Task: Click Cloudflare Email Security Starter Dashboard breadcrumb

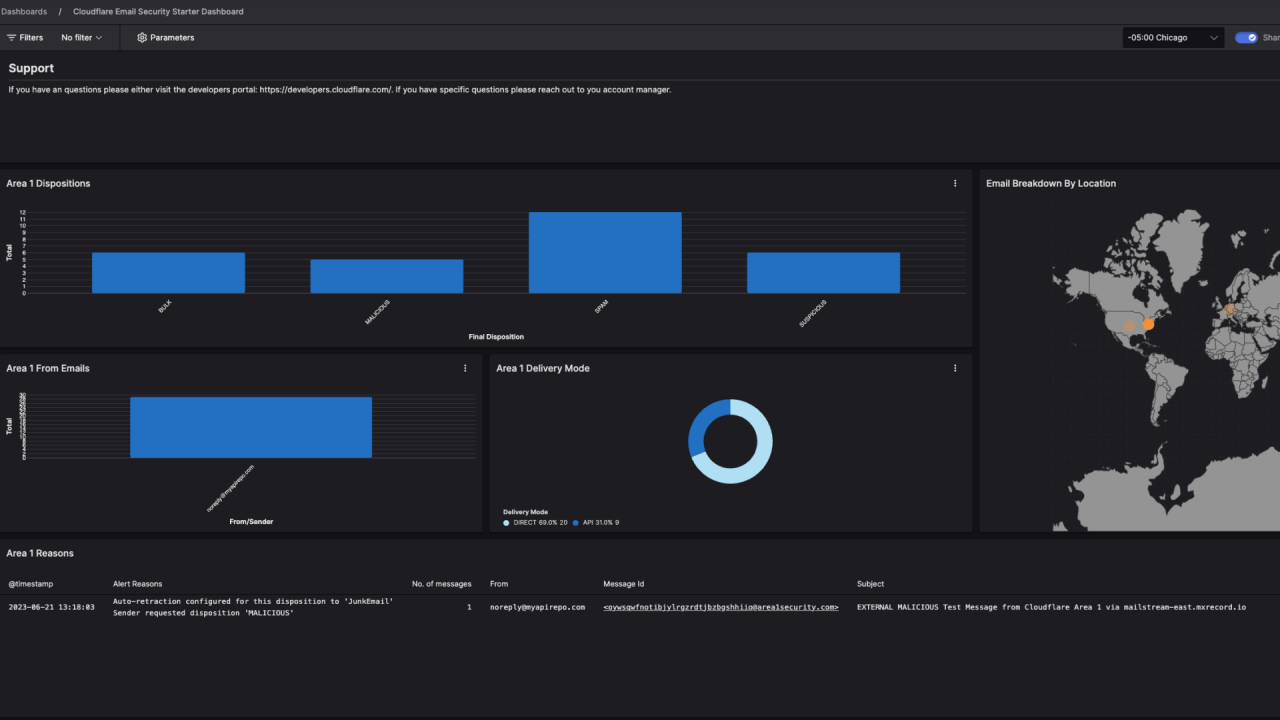Action: [158, 12]
